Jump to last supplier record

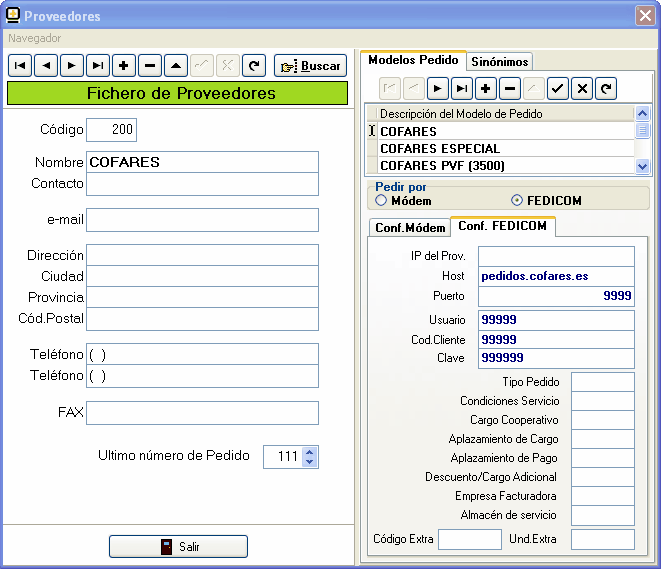tap(98, 66)
